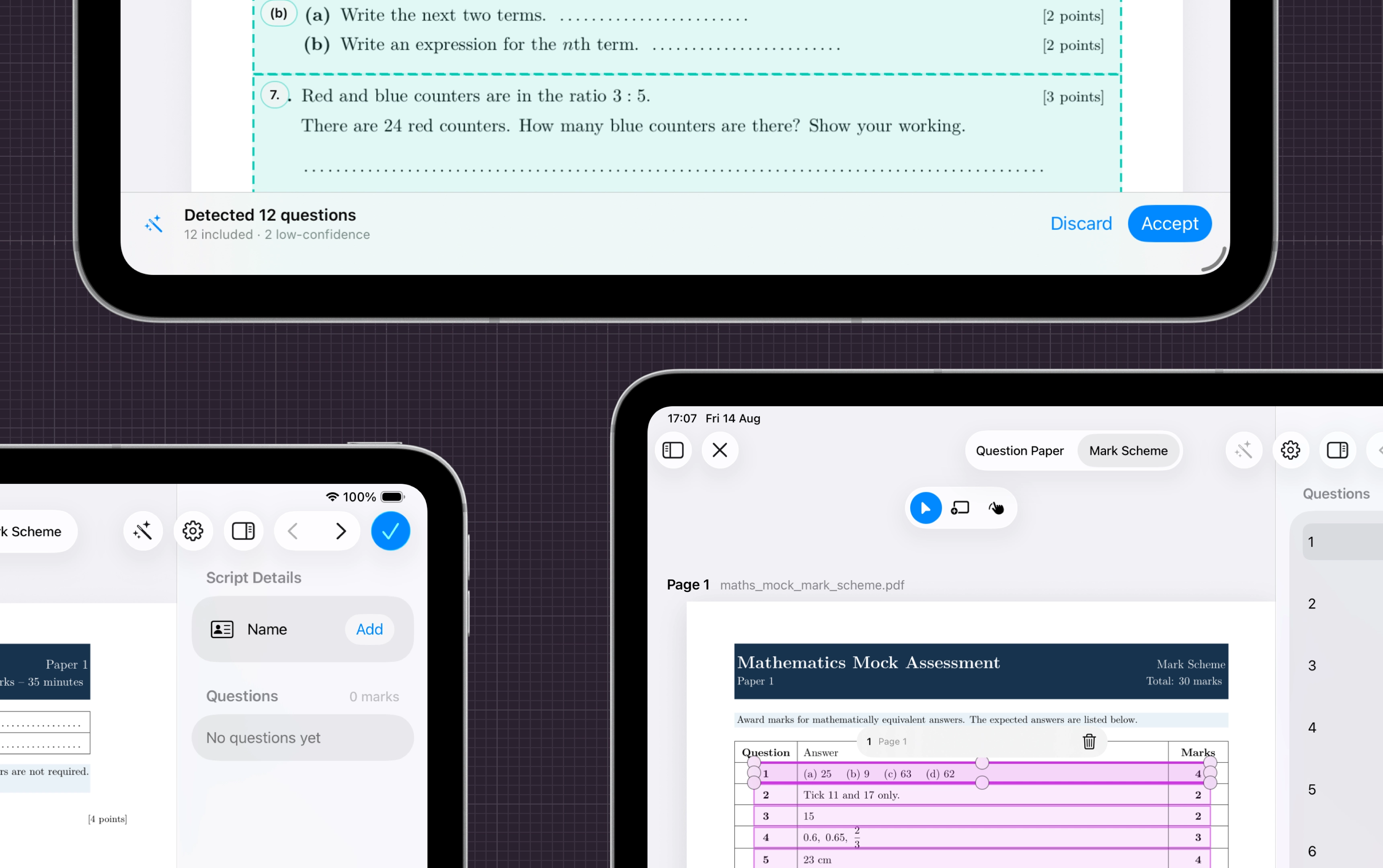Switch to the Mark Scheme tab
The height and width of the screenshot is (868, 1383).
point(1128,450)
